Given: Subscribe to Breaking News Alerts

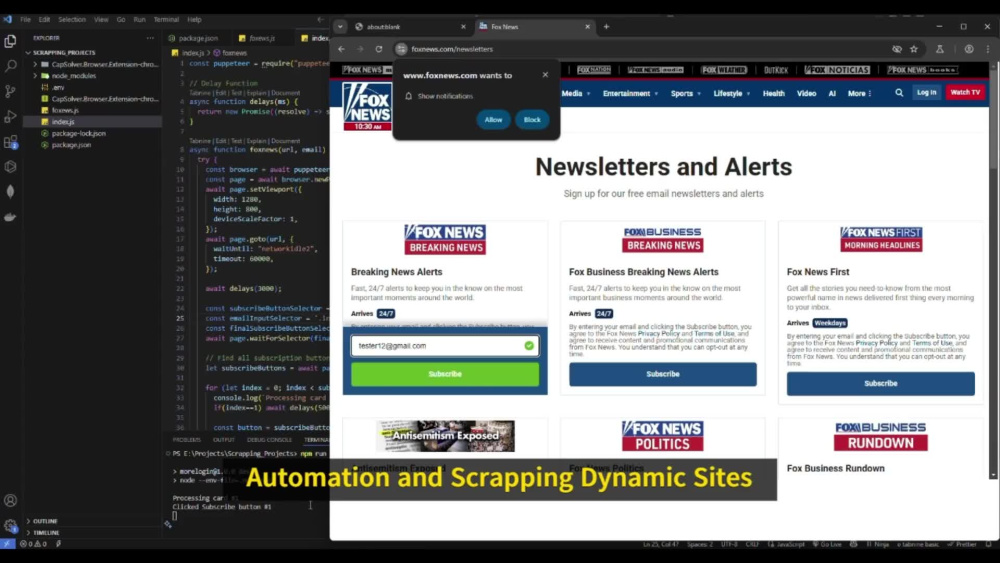Looking at the screenshot, I should point(445,374).
